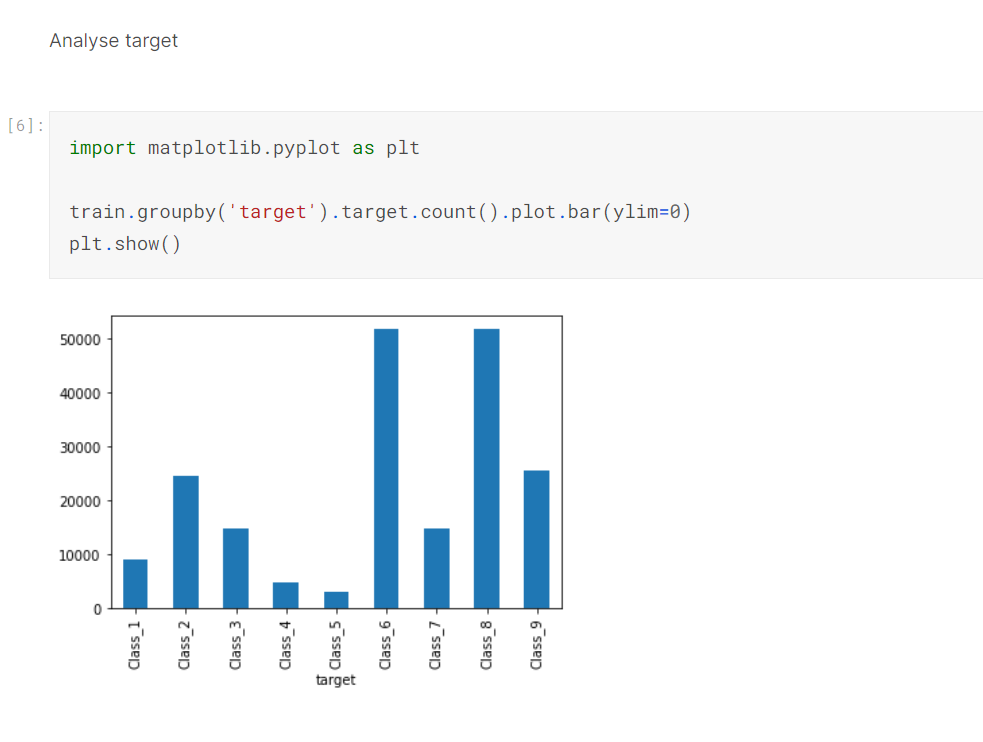Click the Class_3 tick label
The height and width of the screenshot is (742, 983).
235,642
